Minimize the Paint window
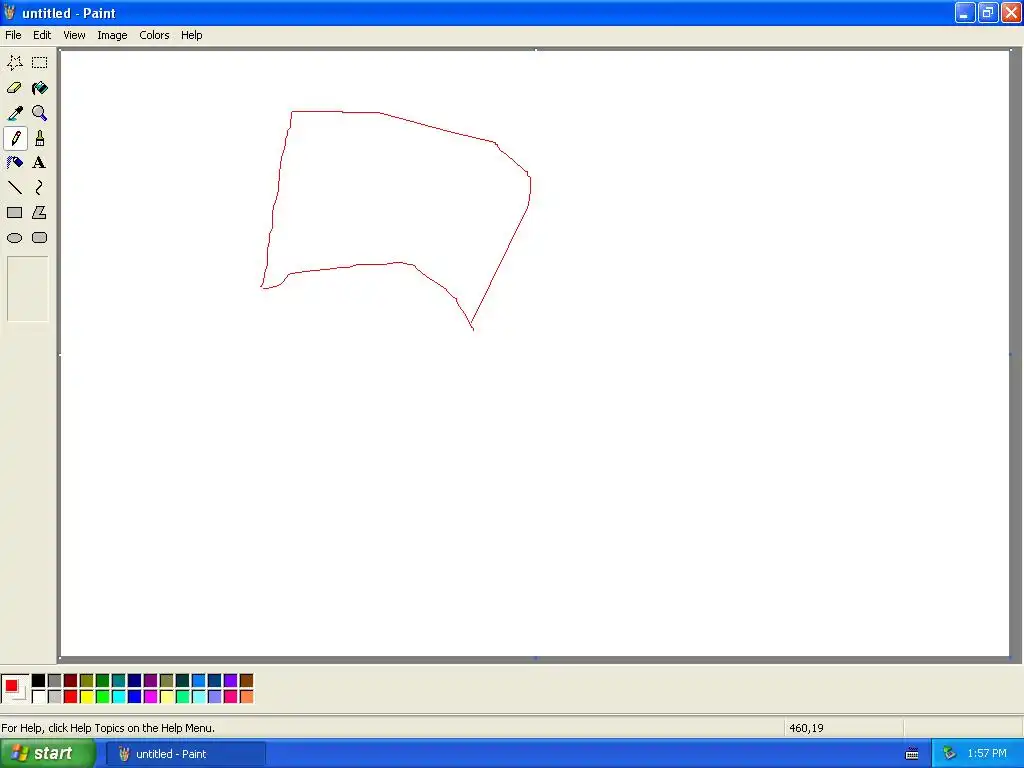1024x768 pixels. coord(965,12)
